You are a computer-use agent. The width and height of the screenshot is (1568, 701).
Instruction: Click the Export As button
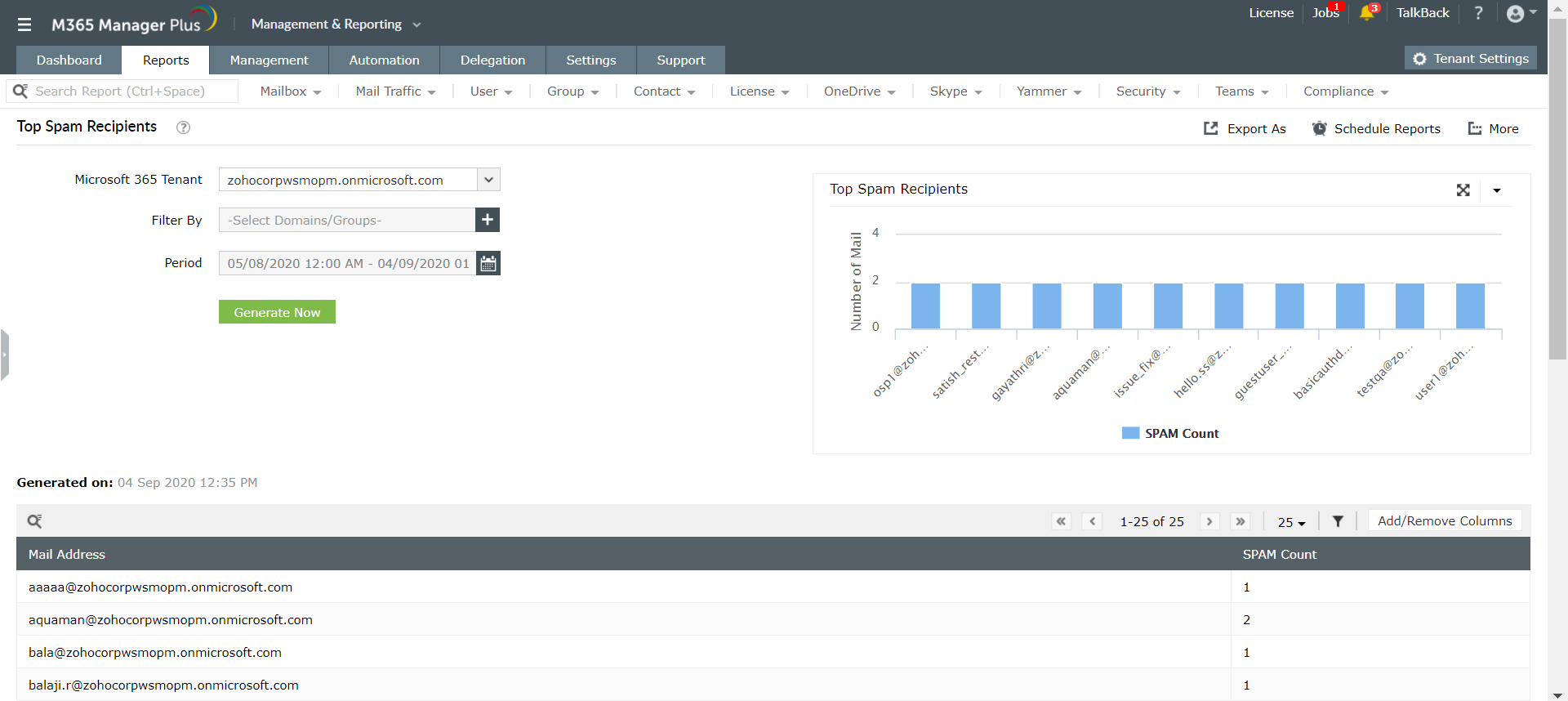(x=1245, y=128)
